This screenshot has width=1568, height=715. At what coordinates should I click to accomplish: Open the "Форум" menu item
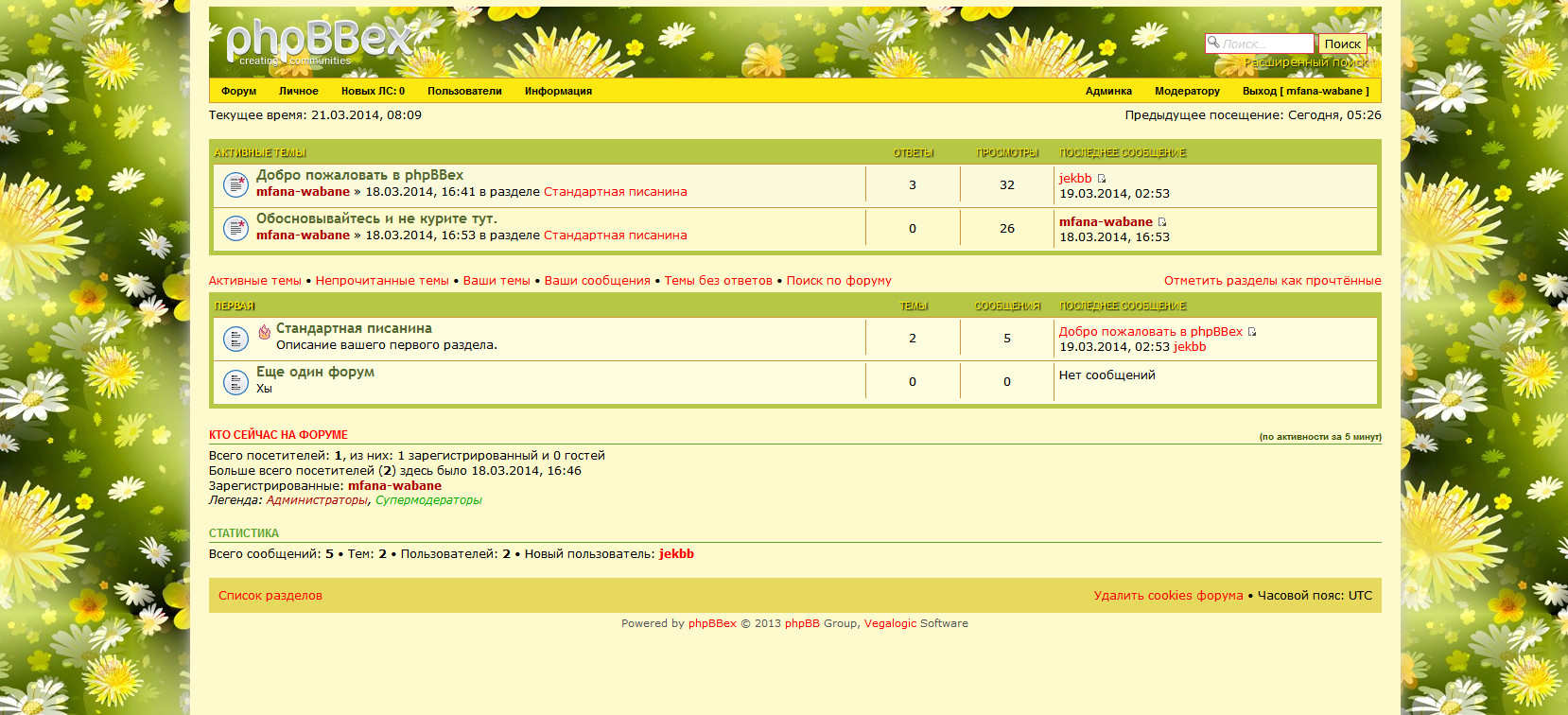(238, 91)
